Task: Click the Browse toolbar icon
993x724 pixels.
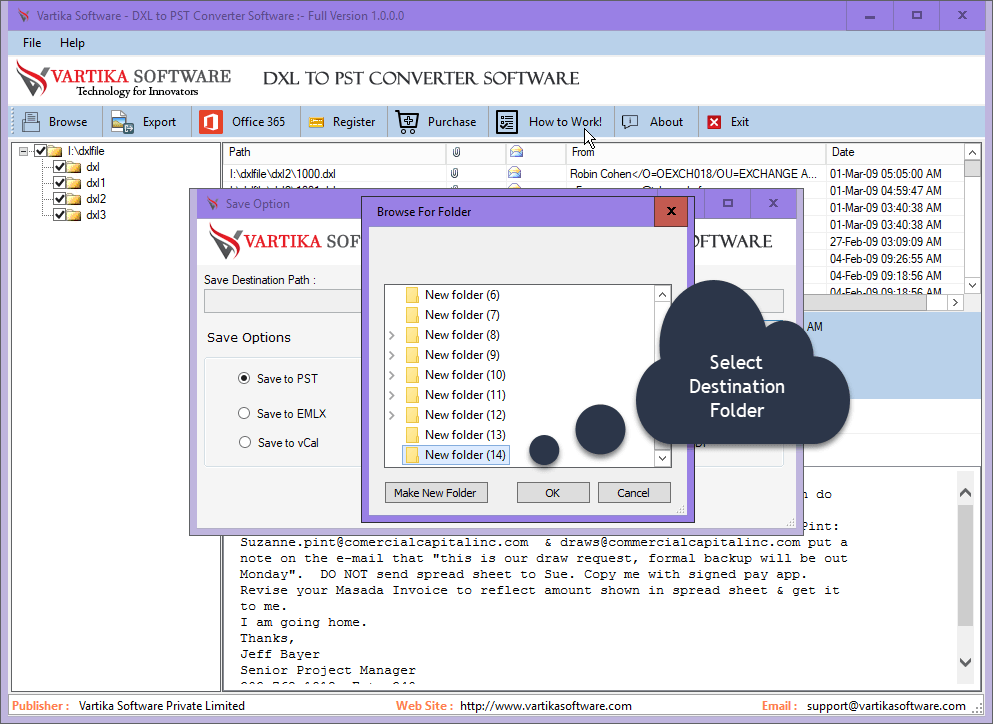Action: (30, 122)
